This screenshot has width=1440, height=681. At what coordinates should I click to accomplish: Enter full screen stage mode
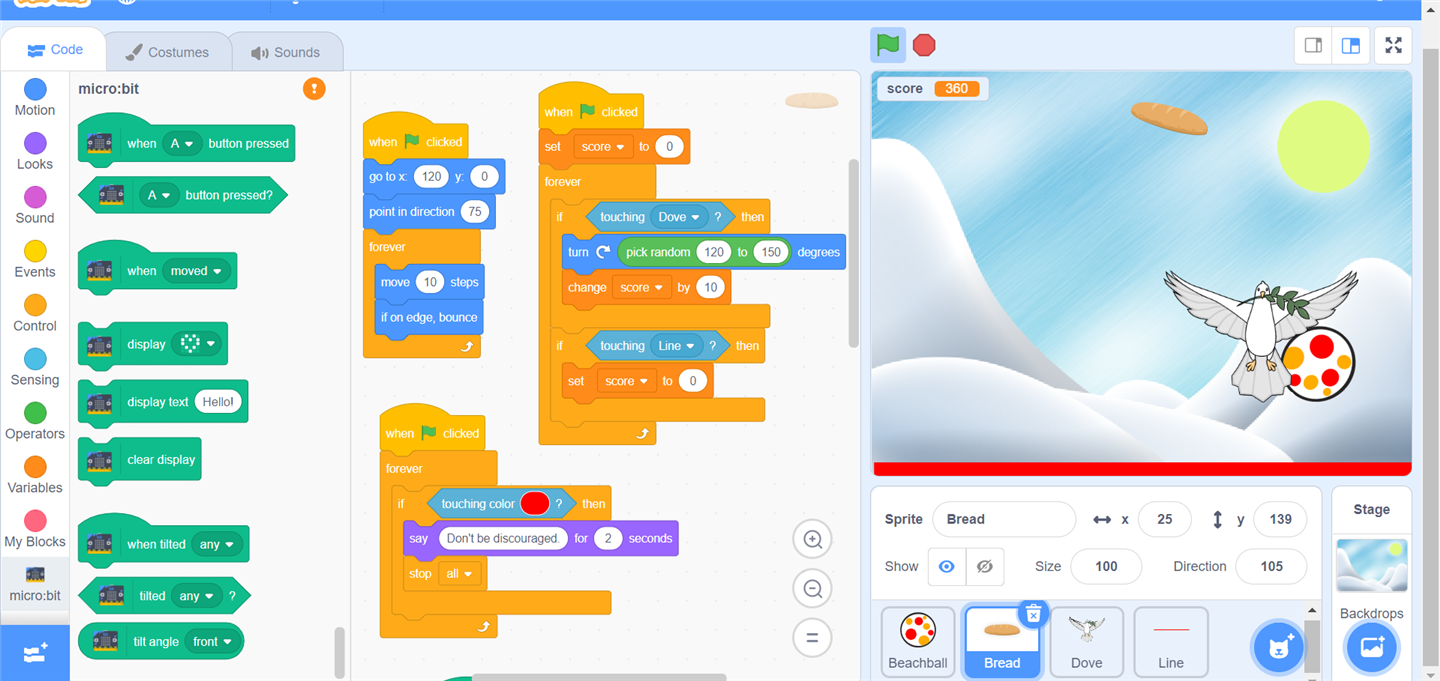click(x=1393, y=45)
